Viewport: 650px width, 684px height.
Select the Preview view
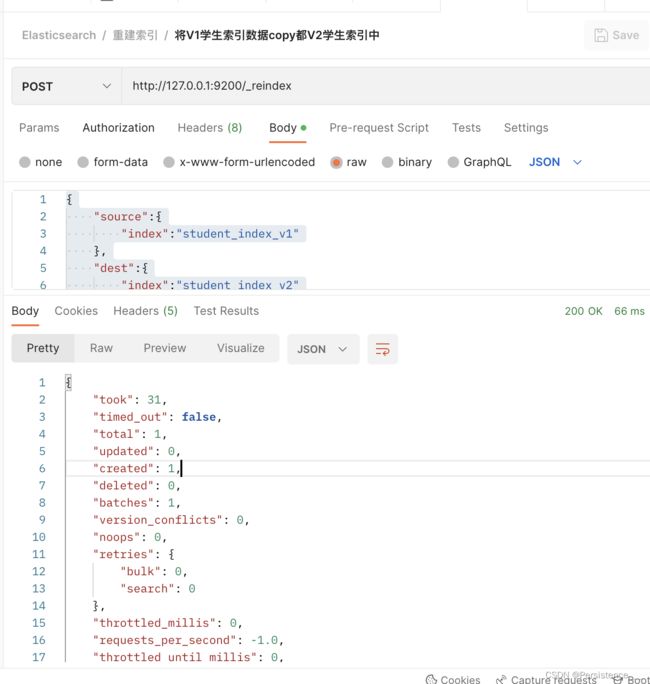(165, 348)
